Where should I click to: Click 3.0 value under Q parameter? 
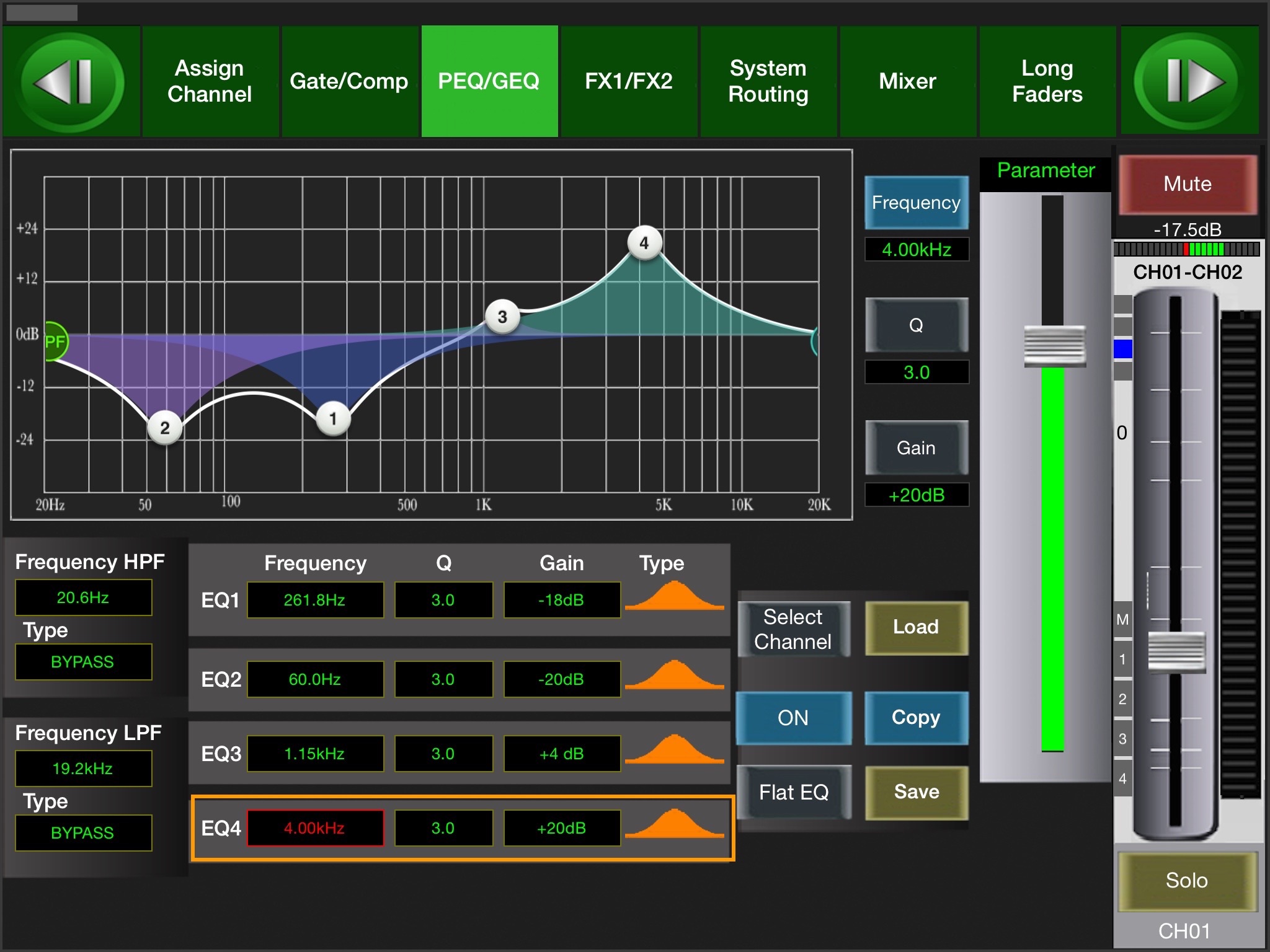pos(917,372)
